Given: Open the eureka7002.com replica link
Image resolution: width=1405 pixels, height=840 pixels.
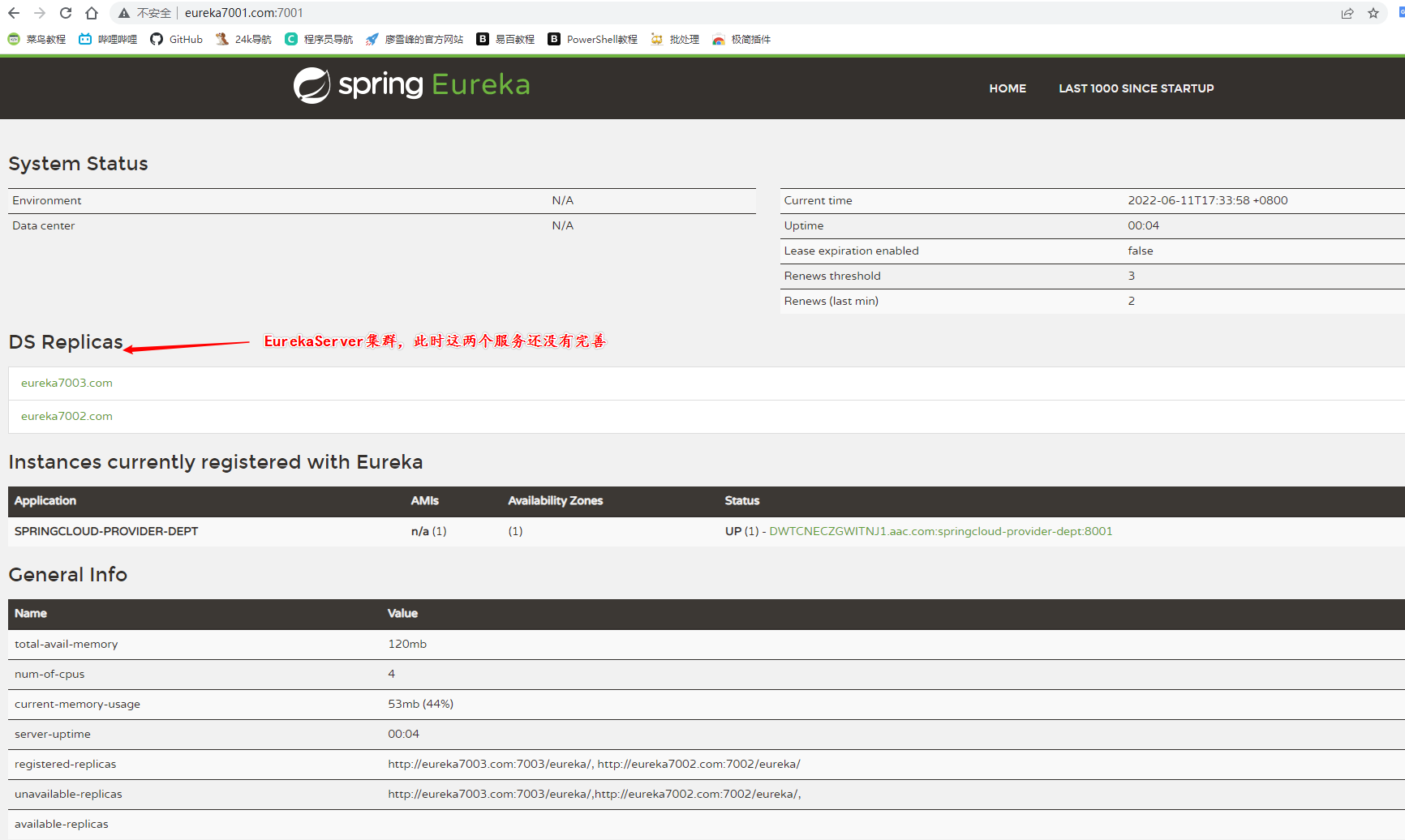Looking at the screenshot, I should point(67,416).
